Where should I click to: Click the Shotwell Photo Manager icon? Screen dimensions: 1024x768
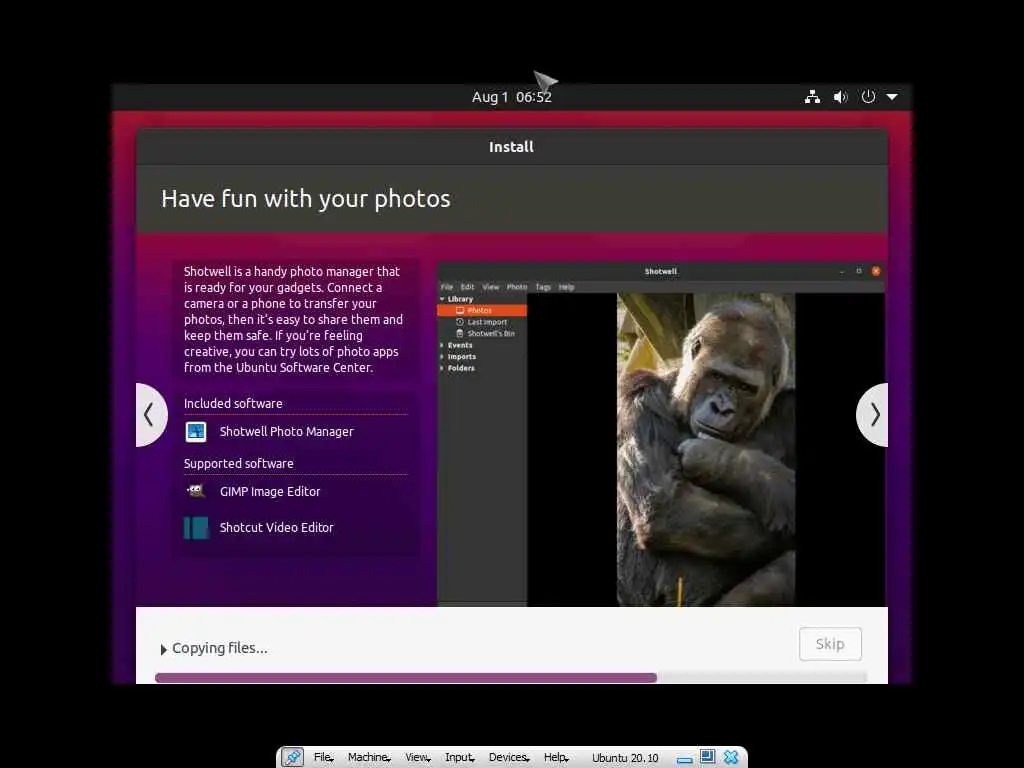(196, 432)
